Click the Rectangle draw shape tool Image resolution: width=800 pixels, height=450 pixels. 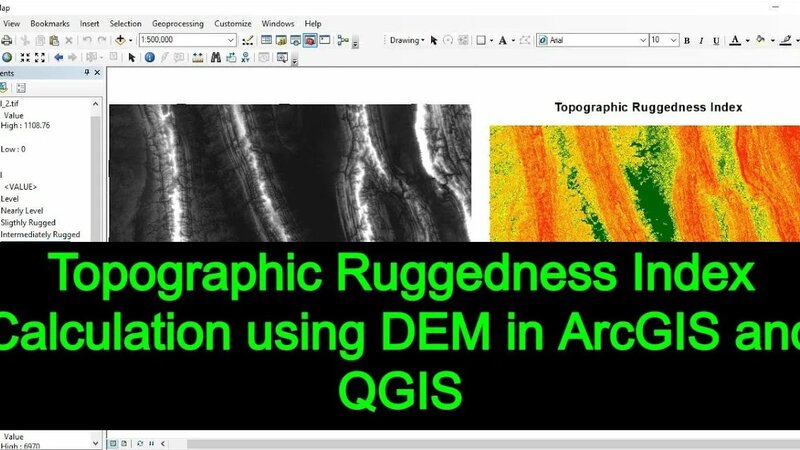pyautogui.click(x=481, y=40)
